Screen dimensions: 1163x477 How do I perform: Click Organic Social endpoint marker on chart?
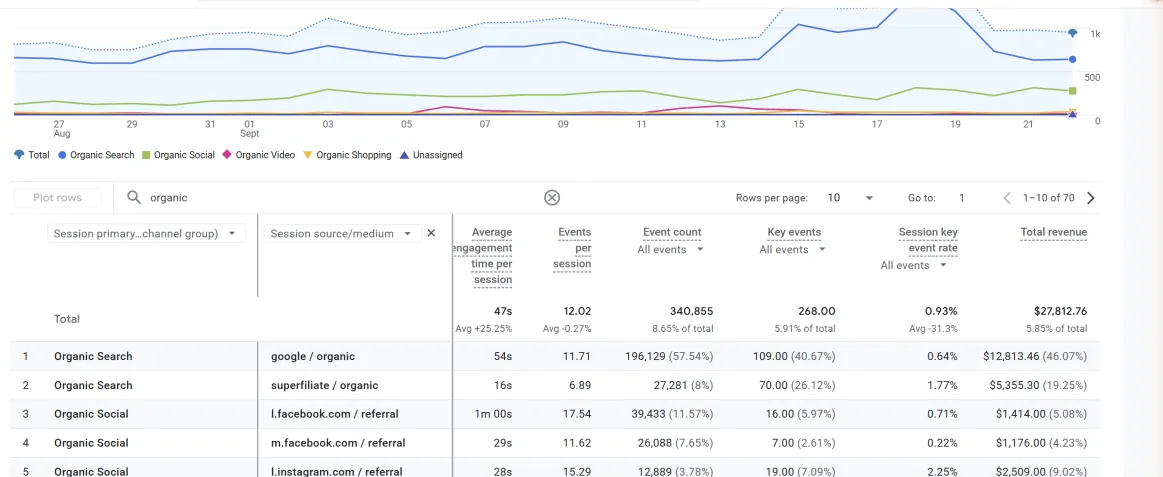point(1073,91)
